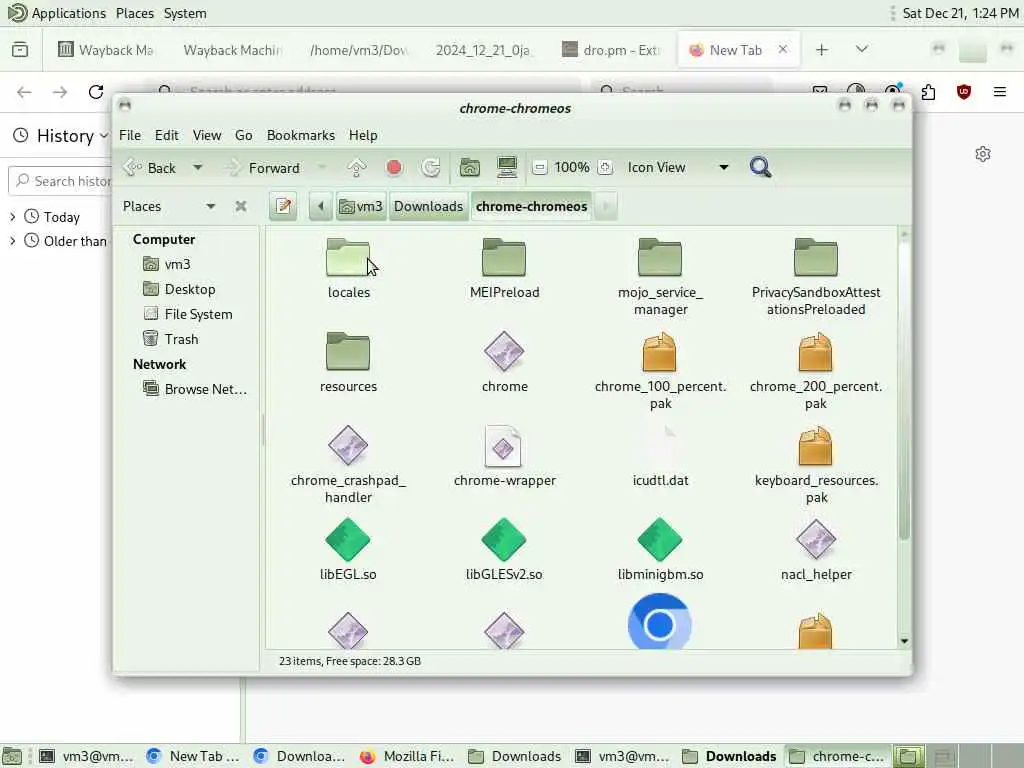
Task: Expand the Today history group
Action: [12, 217]
